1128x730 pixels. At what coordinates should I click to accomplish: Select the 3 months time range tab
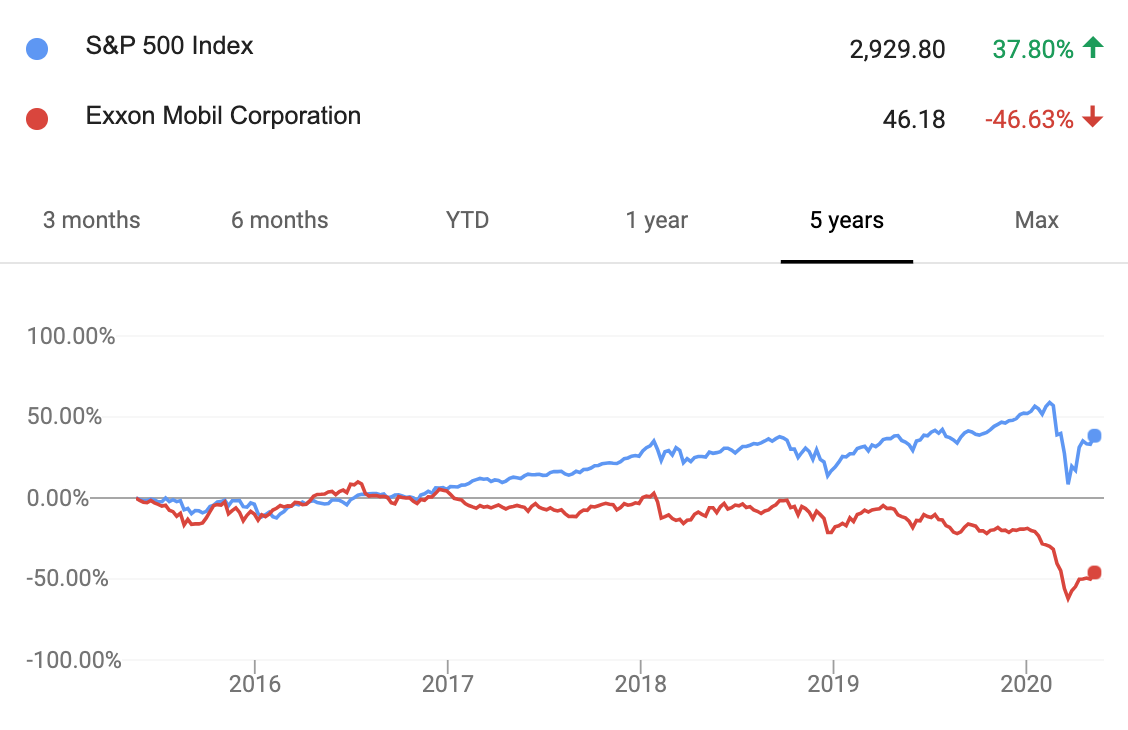91,220
